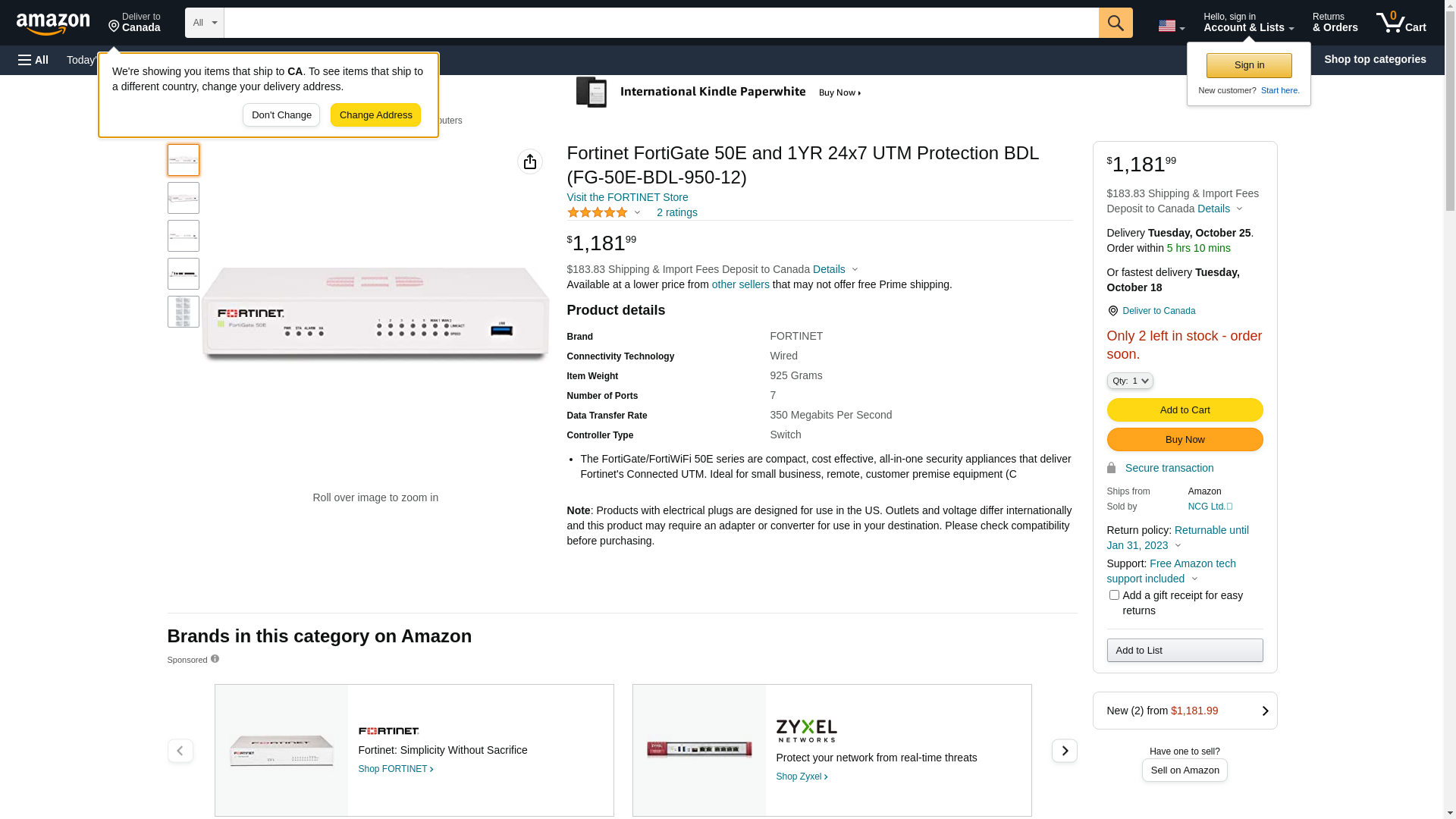Check the gift receipt checkbox
The width and height of the screenshot is (1456, 819).
(1114, 595)
